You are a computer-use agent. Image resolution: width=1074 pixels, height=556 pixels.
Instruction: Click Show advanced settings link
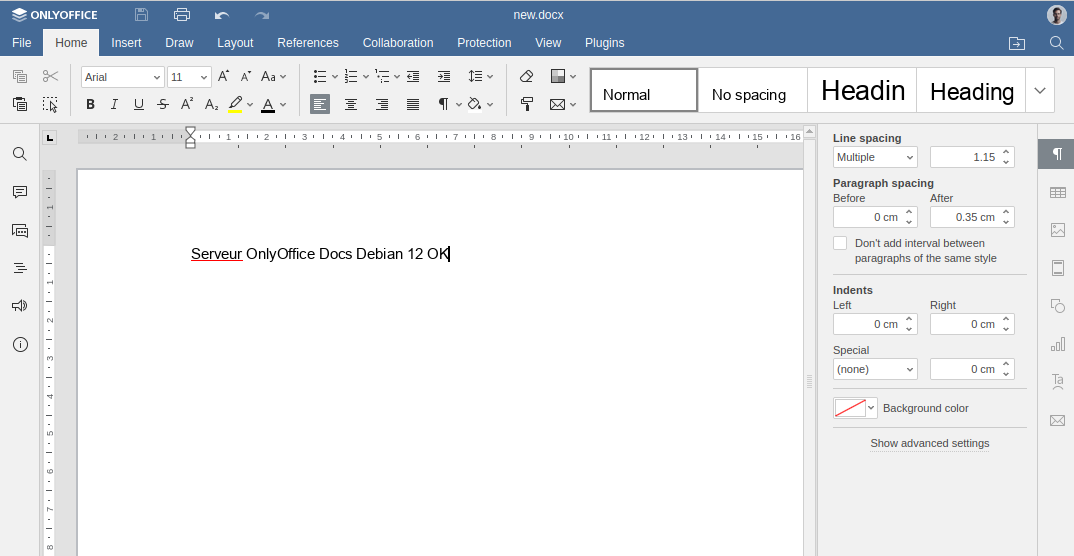coord(929,443)
